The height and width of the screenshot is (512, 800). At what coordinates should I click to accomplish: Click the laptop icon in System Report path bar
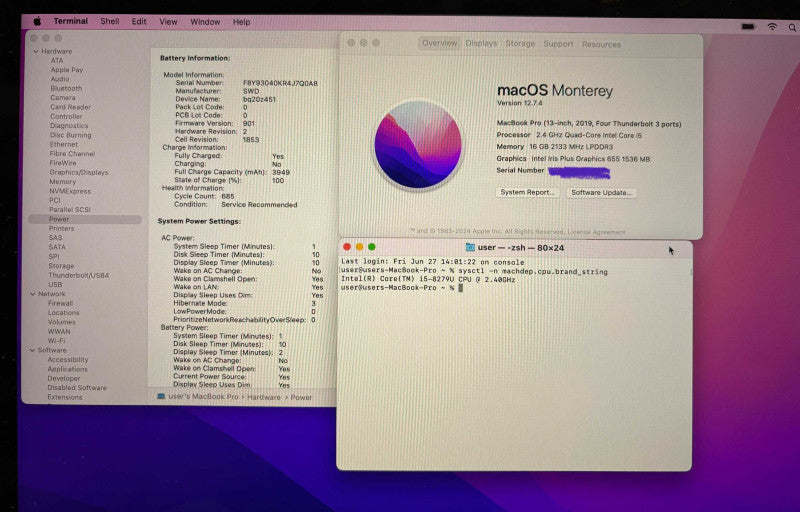[161, 396]
